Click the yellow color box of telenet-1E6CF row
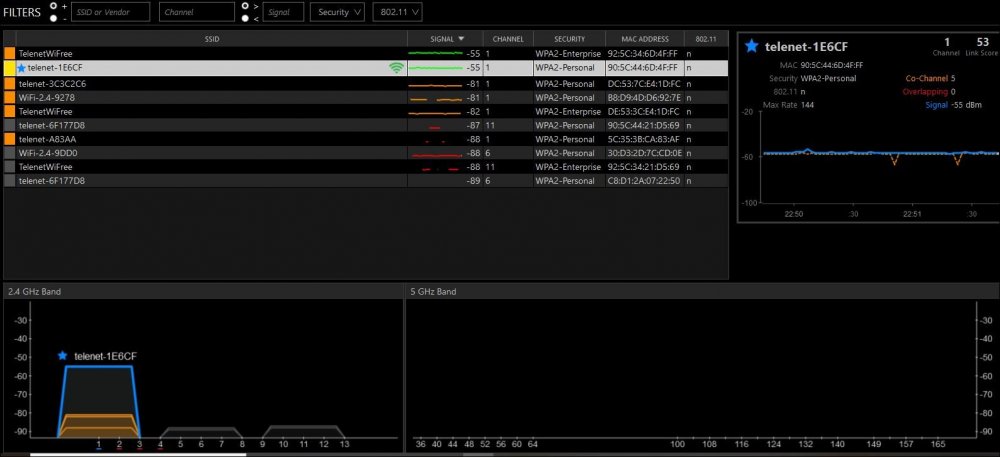The width and height of the screenshot is (1000, 457). click(x=10, y=68)
